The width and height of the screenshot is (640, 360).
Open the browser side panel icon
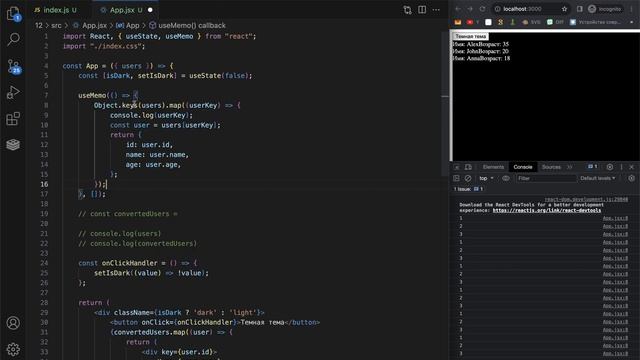[580, 9]
